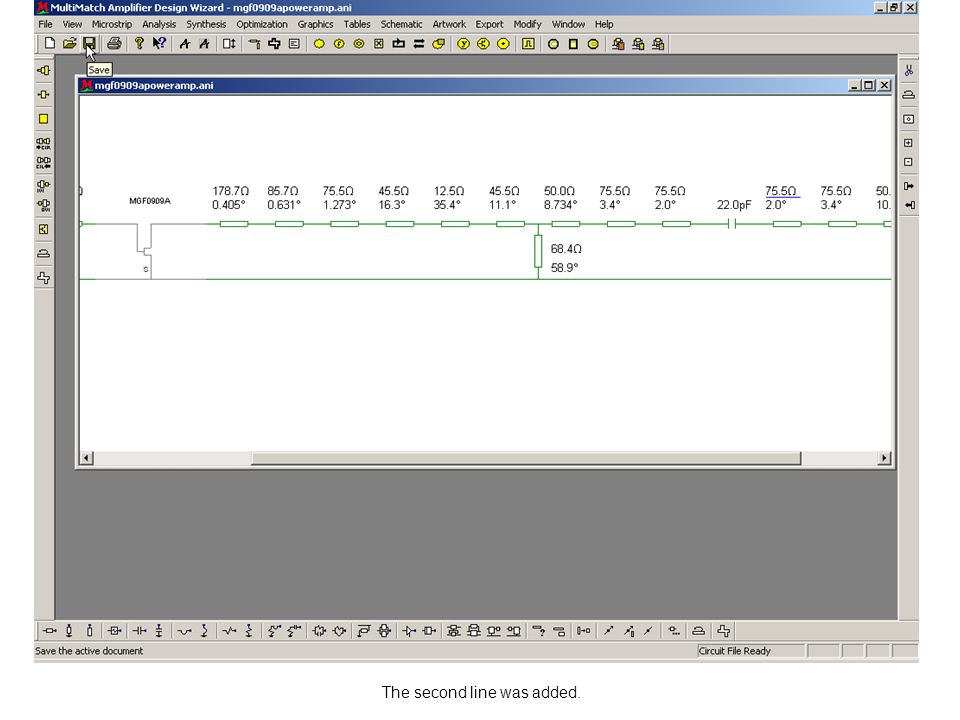Open the Modify menu
This screenshot has width=960, height=720.
528,24
